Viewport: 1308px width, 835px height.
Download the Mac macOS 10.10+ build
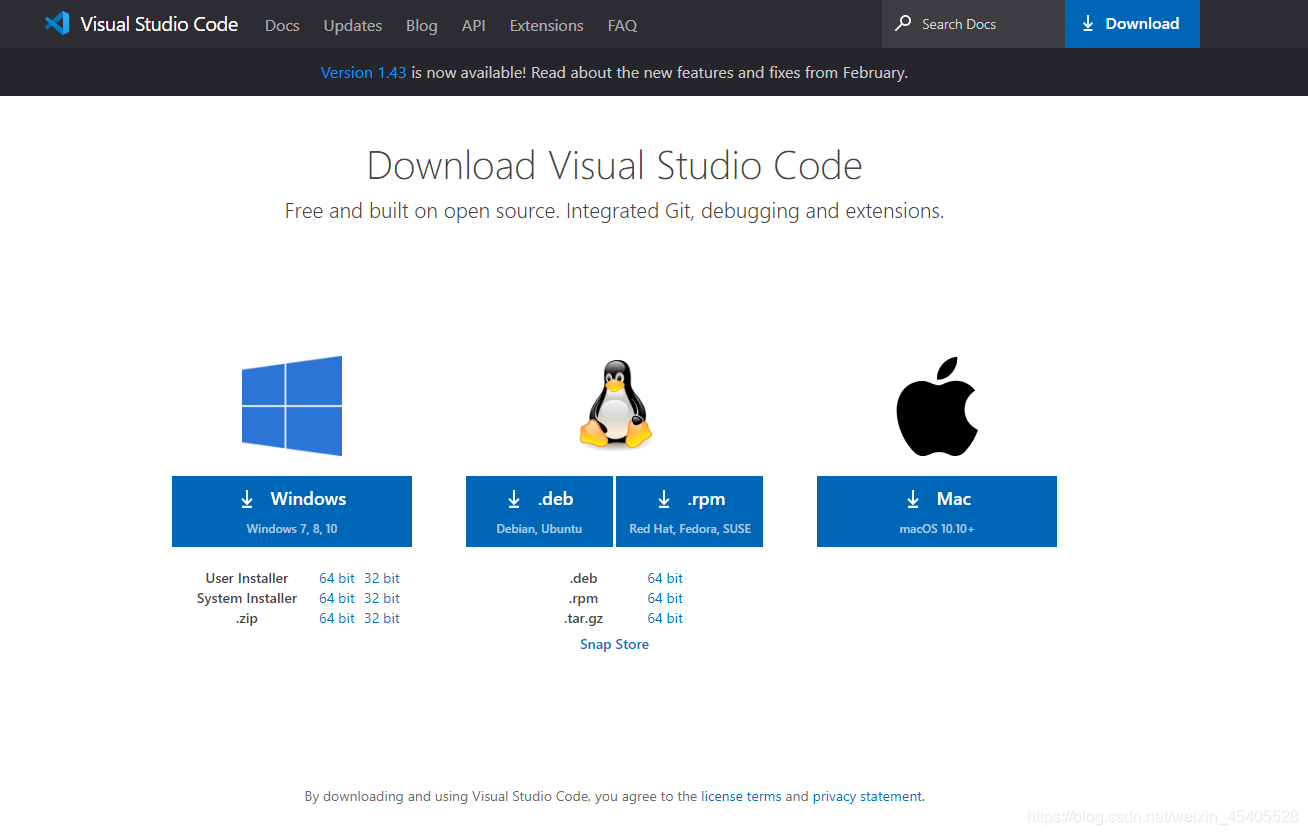pos(937,511)
